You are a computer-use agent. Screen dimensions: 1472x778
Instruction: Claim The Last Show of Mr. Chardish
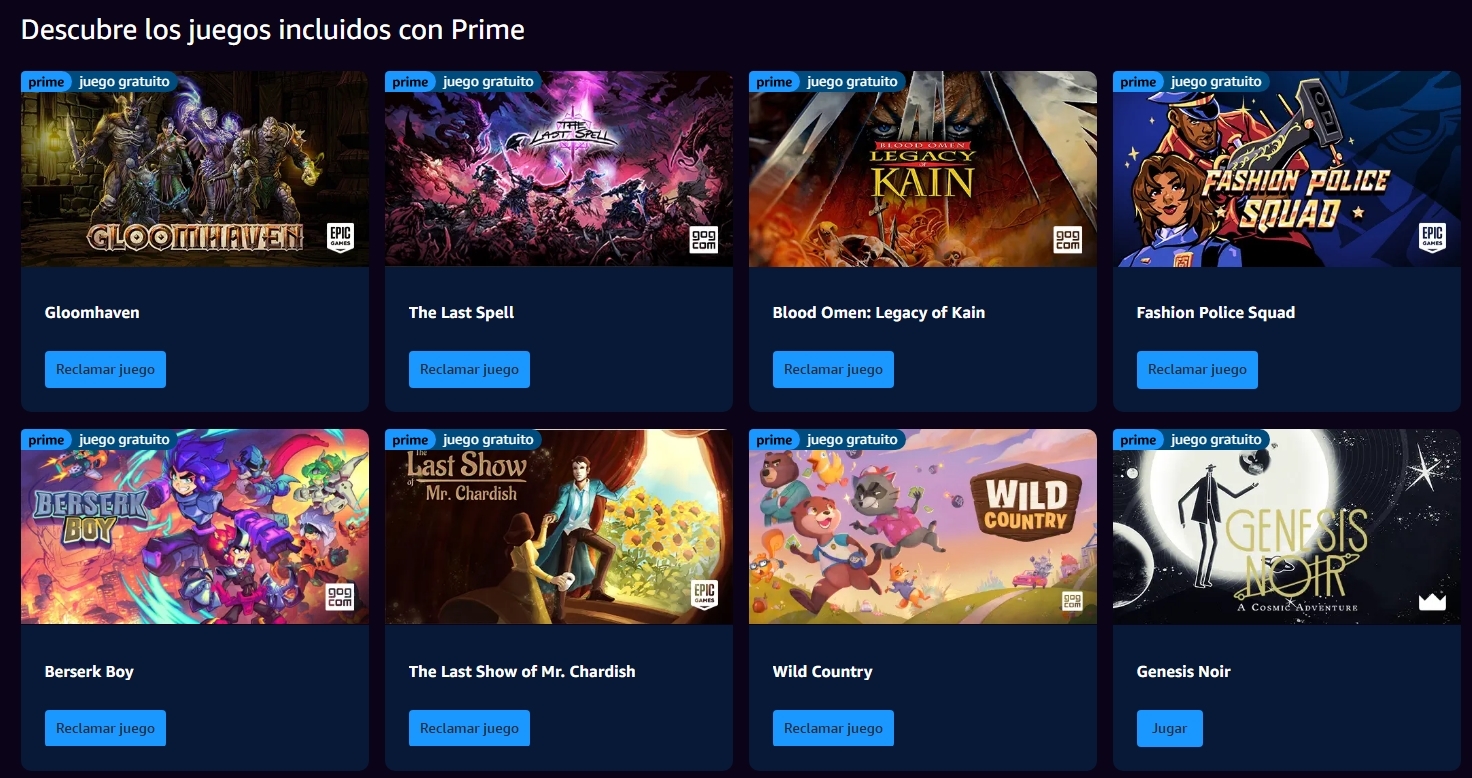coord(469,728)
